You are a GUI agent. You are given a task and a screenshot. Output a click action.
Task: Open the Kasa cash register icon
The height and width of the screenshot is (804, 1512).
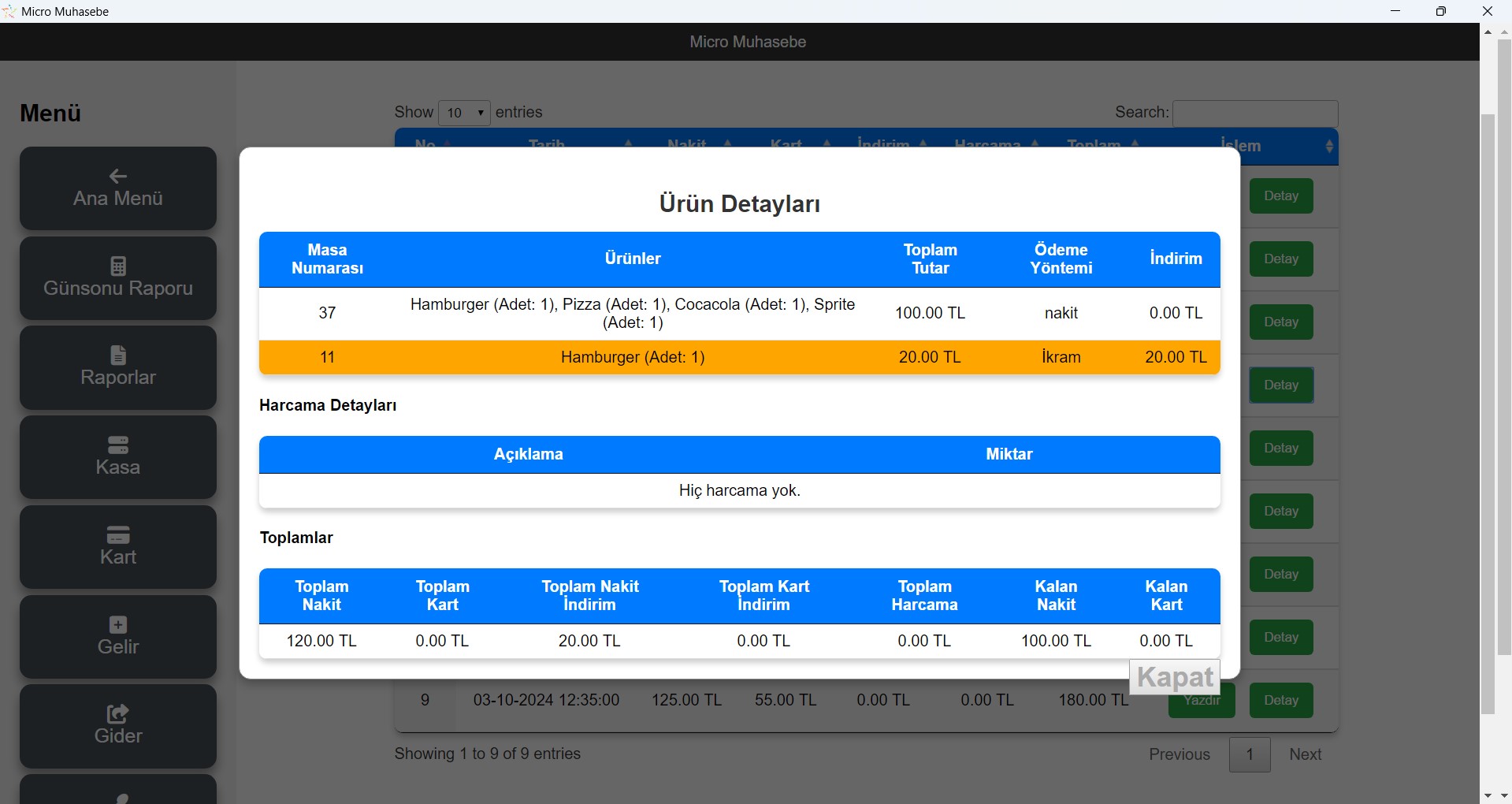(x=118, y=445)
